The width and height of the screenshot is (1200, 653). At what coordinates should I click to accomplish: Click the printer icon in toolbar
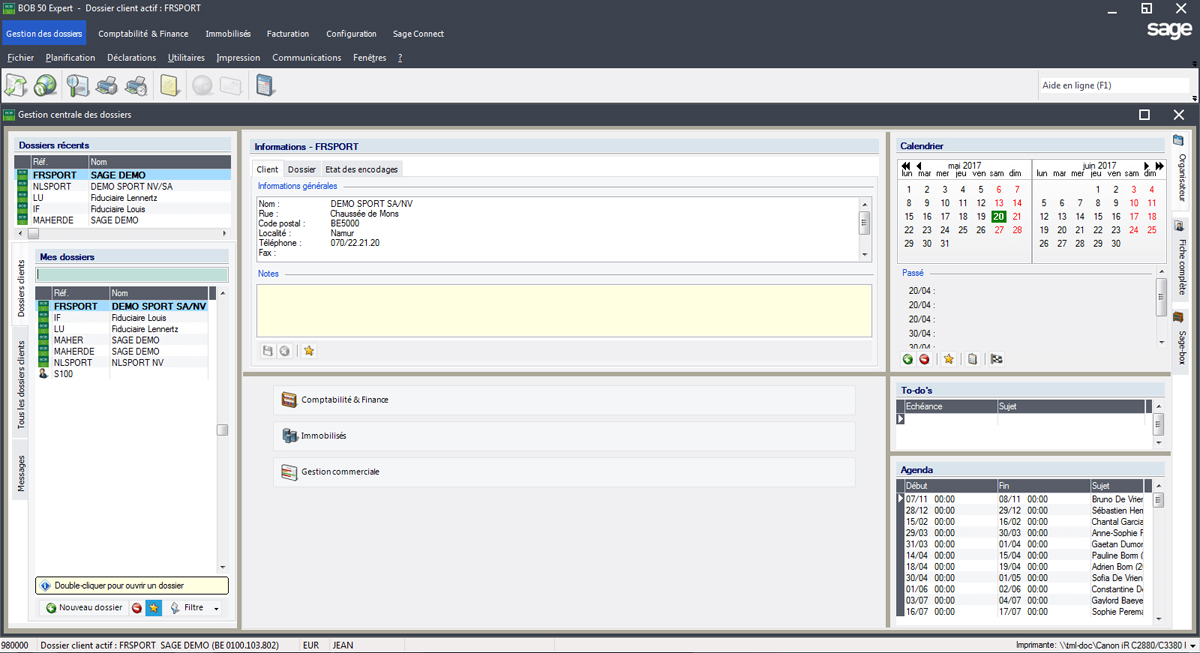[108, 85]
